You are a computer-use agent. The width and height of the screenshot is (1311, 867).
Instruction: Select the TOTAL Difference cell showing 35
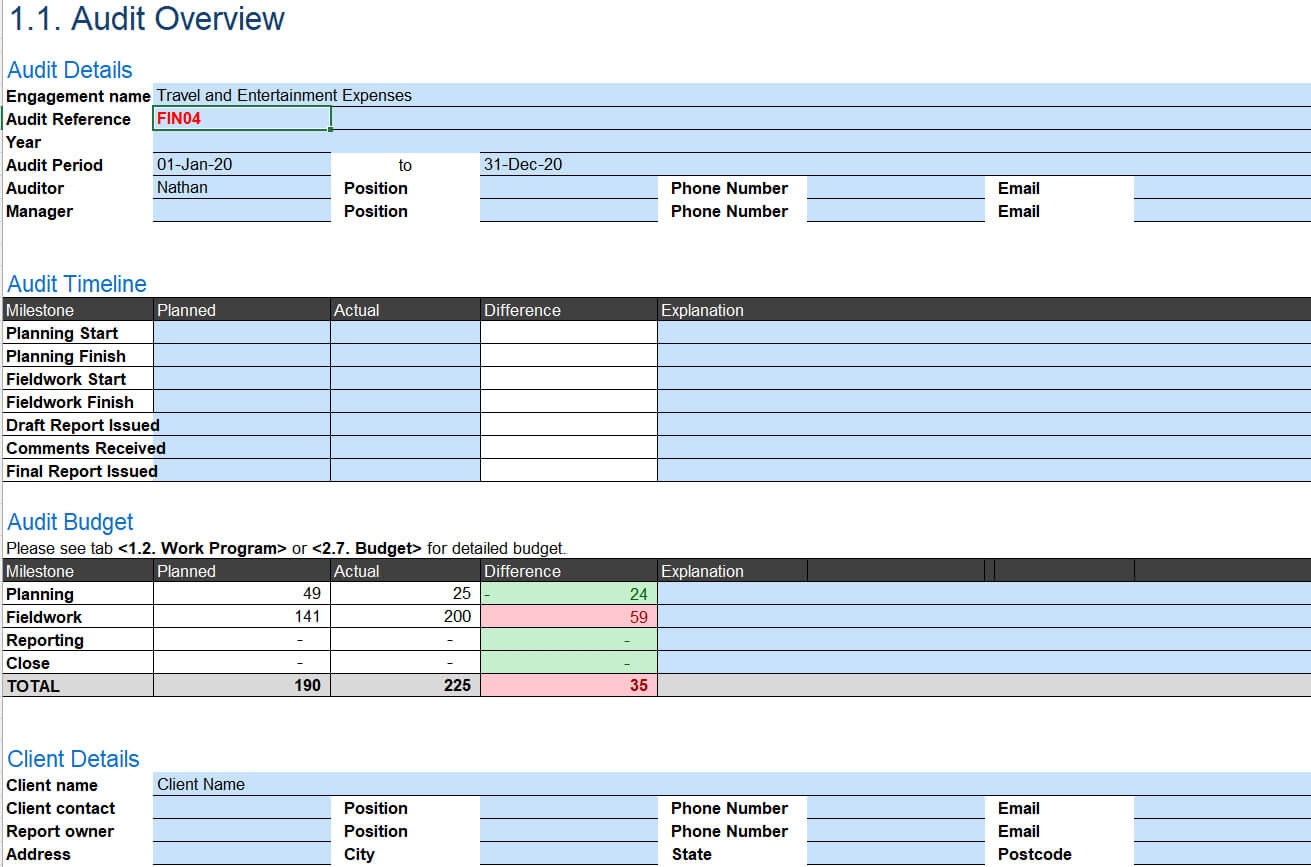coord(569,686)
